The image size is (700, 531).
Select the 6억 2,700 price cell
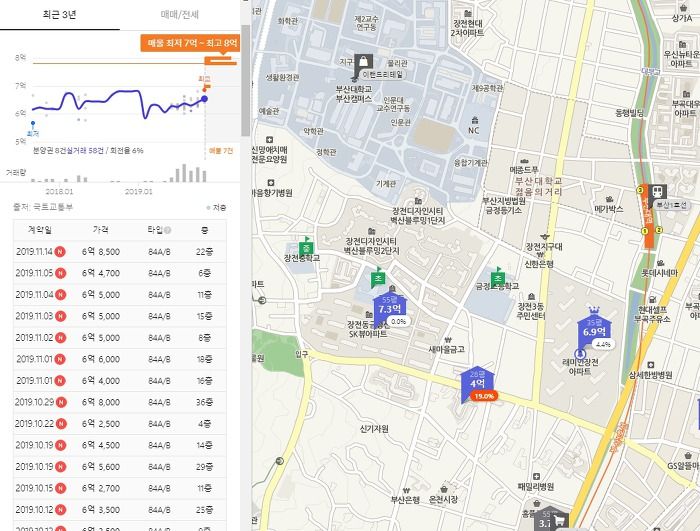[101, 488]
